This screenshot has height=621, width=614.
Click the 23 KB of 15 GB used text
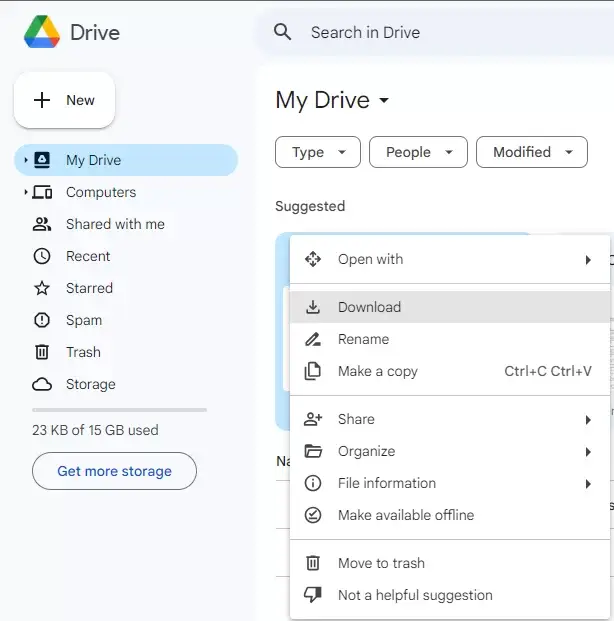click(95, 430)
